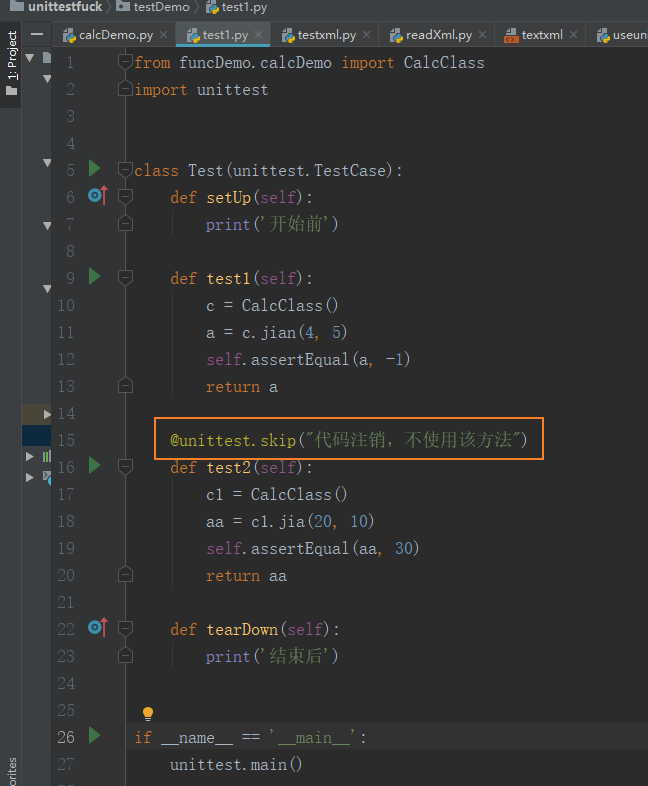Click fold end marker on line 20
The image size is (648, 786).
[125, 575]
